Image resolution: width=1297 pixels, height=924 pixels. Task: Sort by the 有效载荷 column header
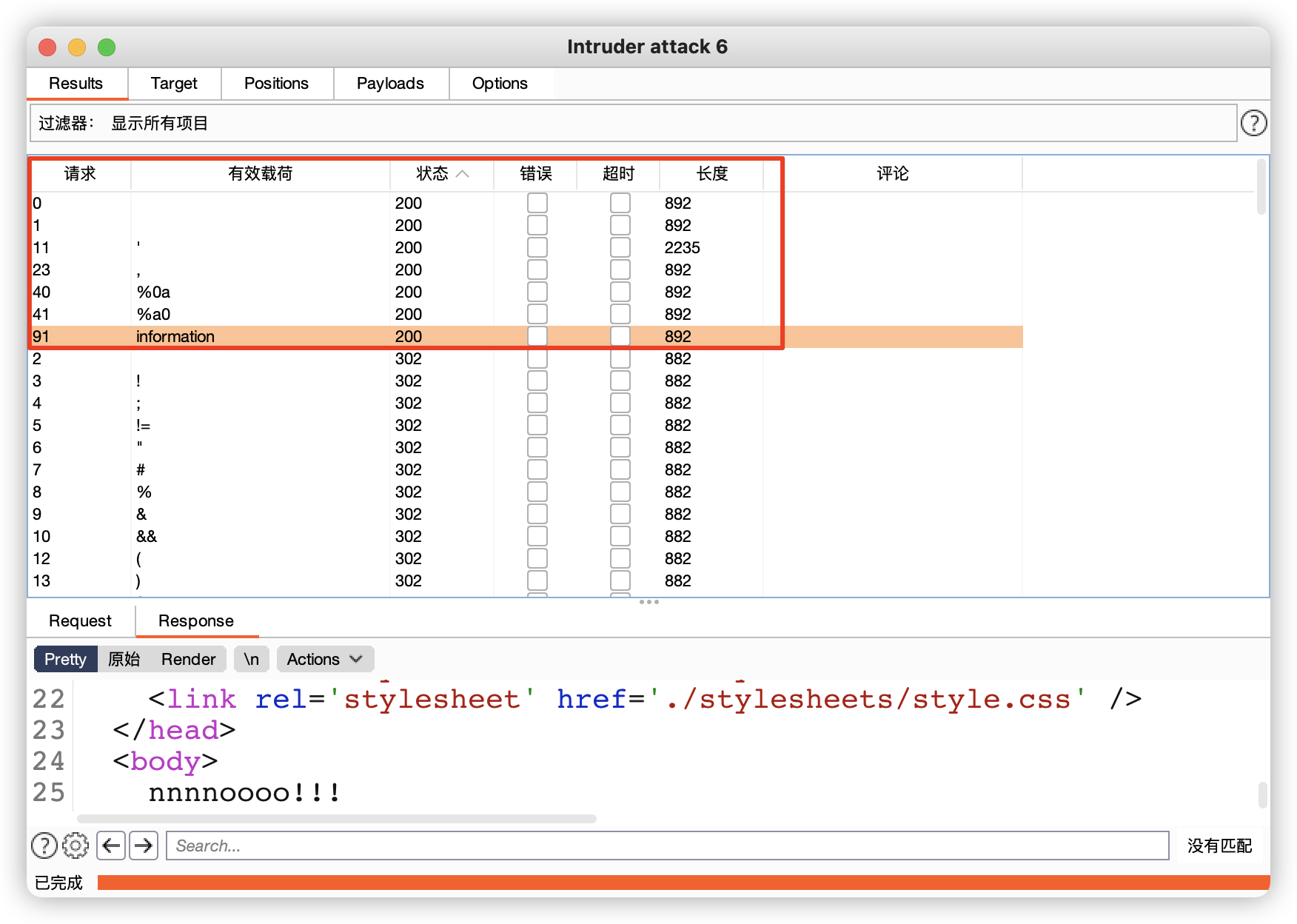261,174
